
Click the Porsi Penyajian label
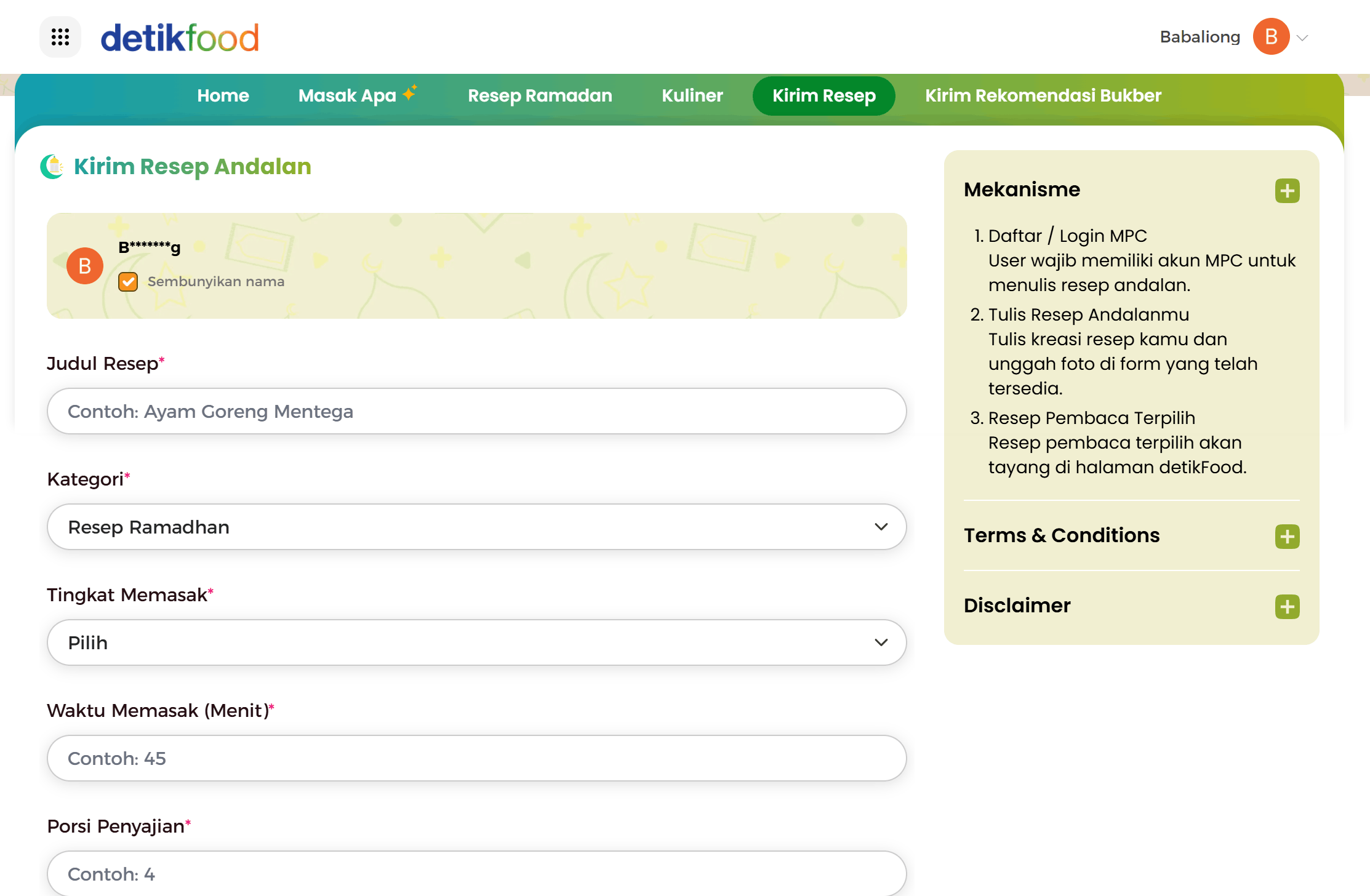(119, 826)
